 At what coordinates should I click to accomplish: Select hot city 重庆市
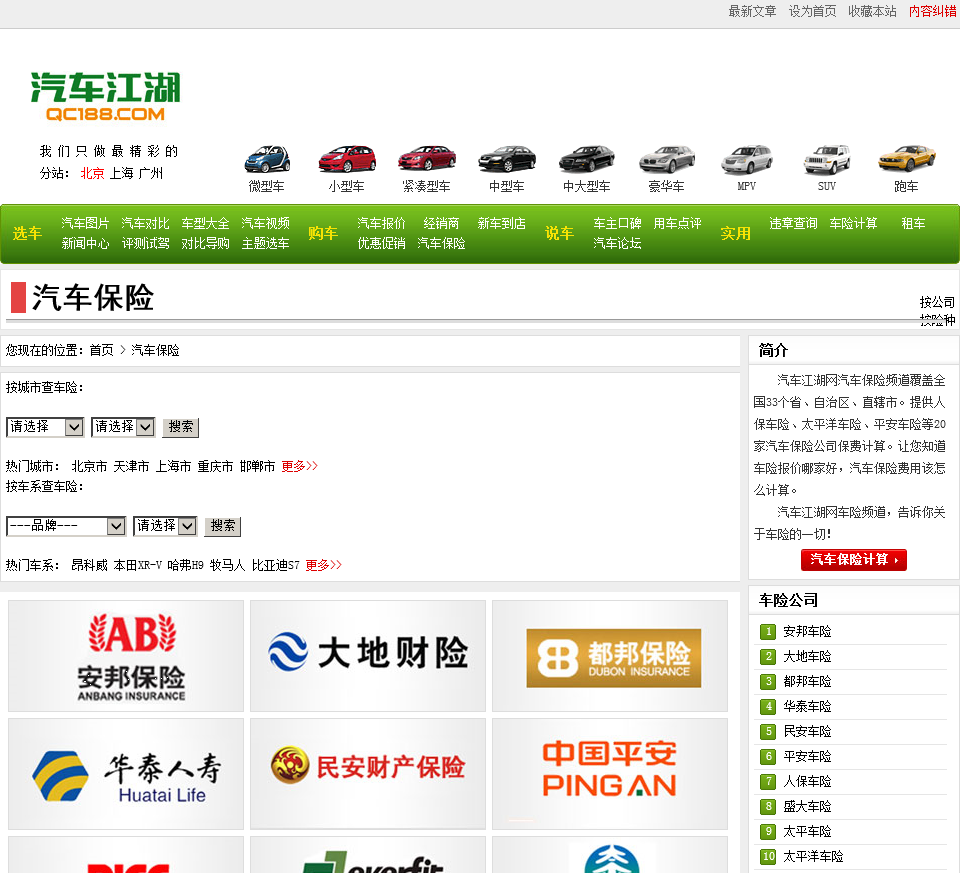216,466
